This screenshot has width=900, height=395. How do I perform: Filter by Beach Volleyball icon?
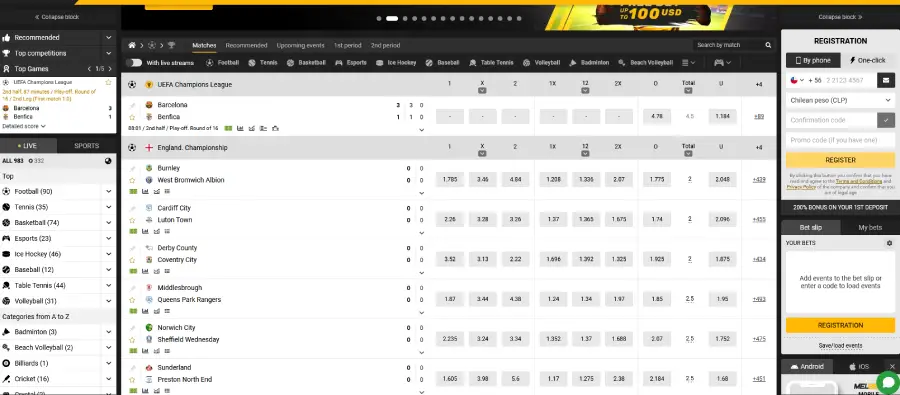pos(622,63)
